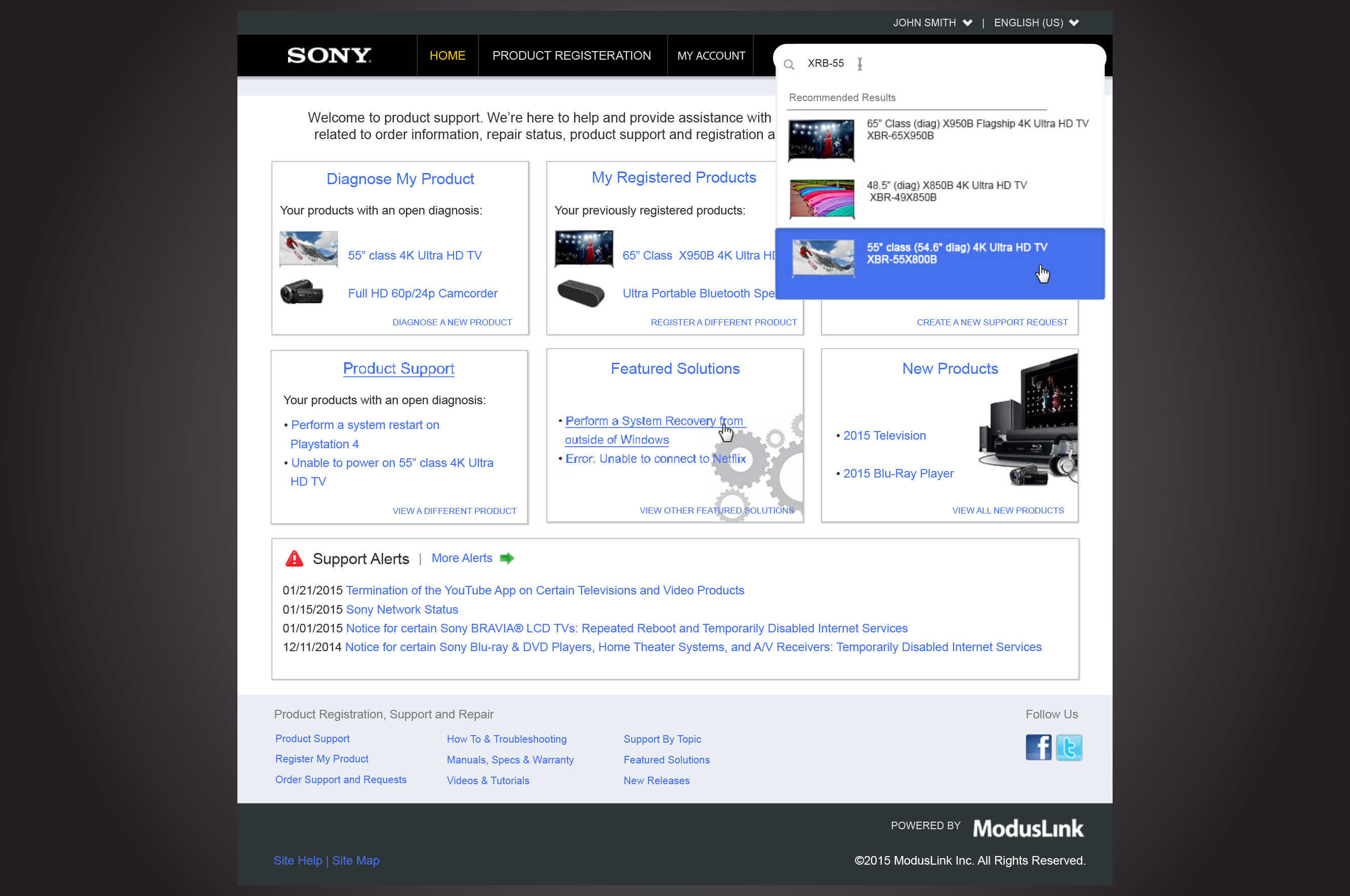Viewport: 1350px width, 896px height.
Task: Select the XBR-65X950B search result
Action: [x=940, y=141]
